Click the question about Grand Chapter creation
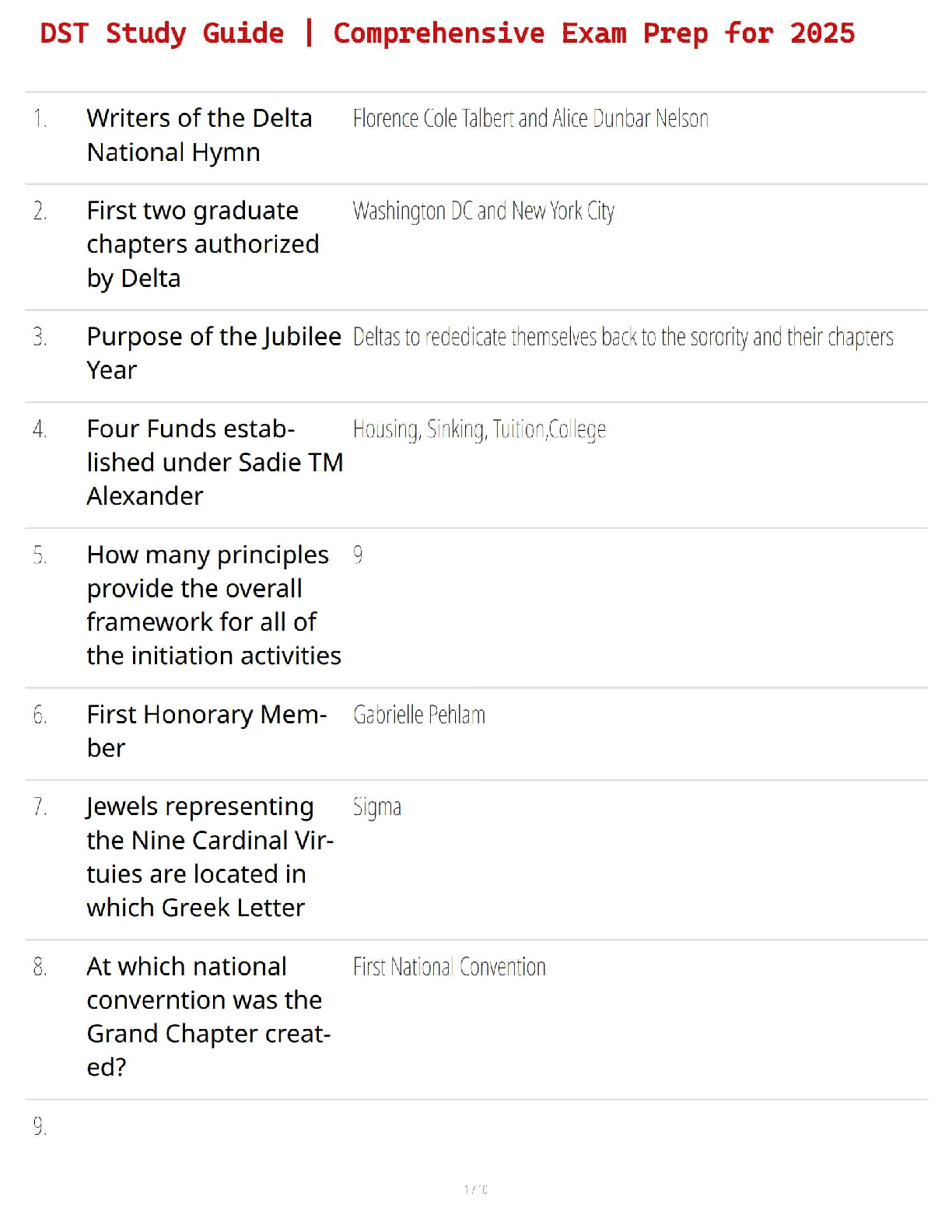Image resolution: width=952 pixels, height=1232 pixels. (208, 1017)
